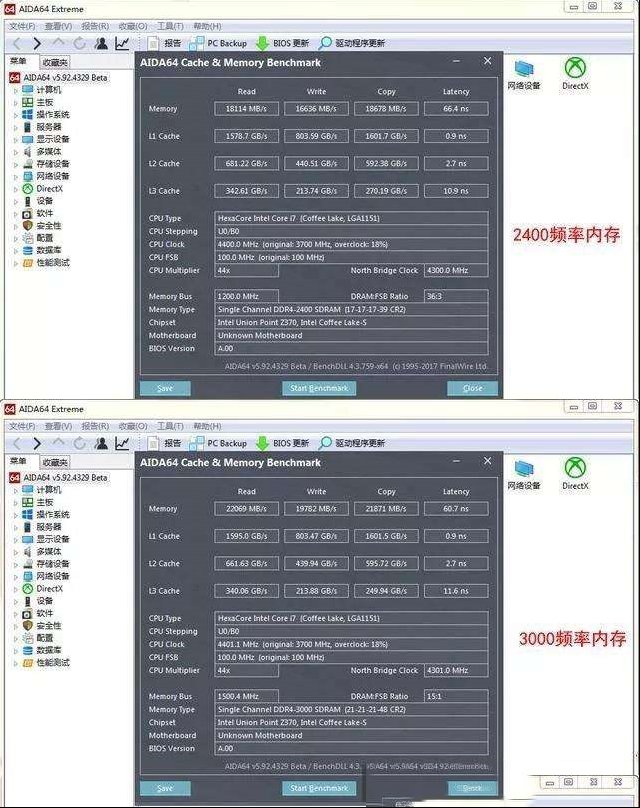Click the forward arrow in lower AIDA64 toolbar
640x808 pixels.
pos(36,443)
